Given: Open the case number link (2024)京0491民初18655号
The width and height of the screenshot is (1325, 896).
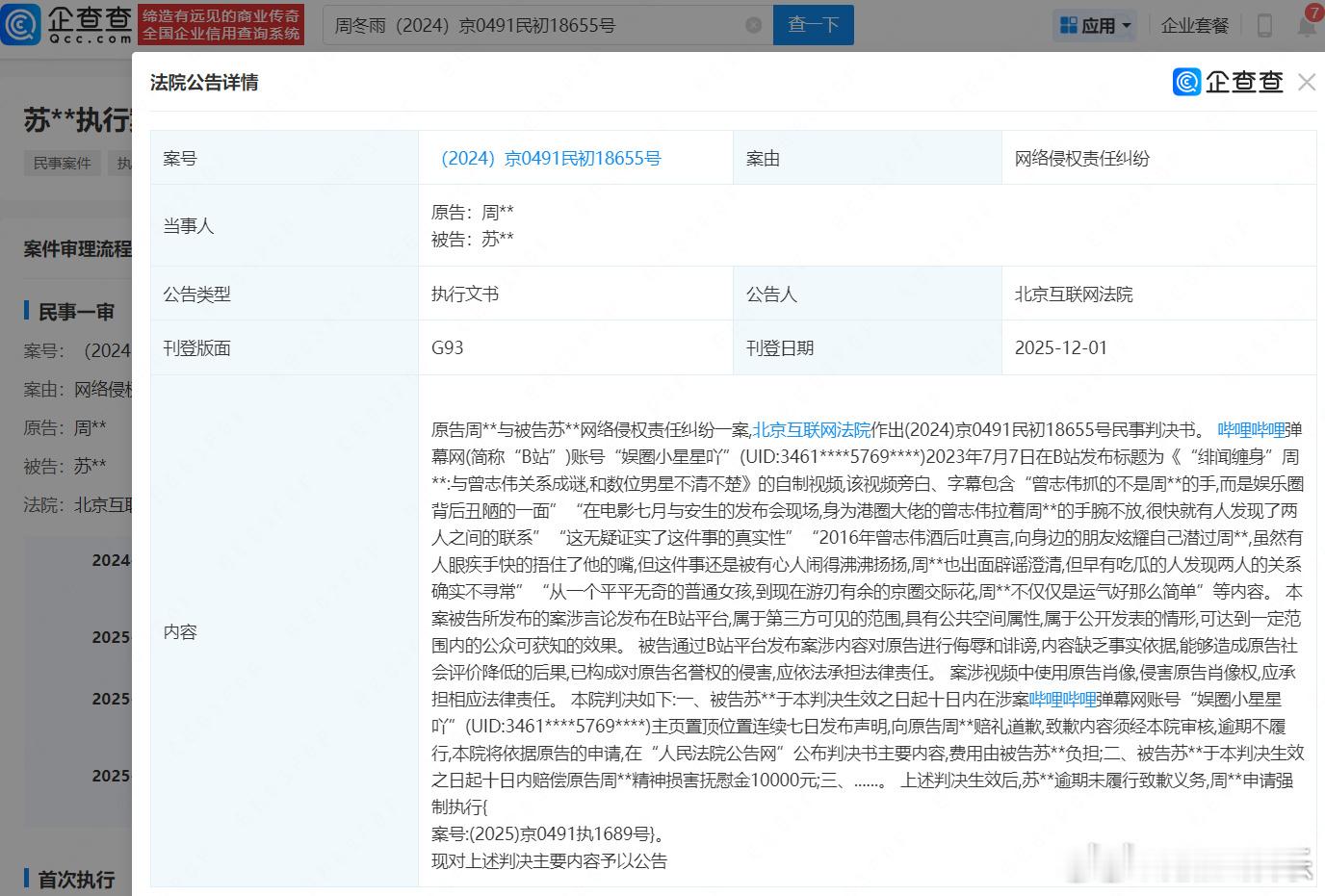Looking at the screenshot, I should (x=550, y=158).
